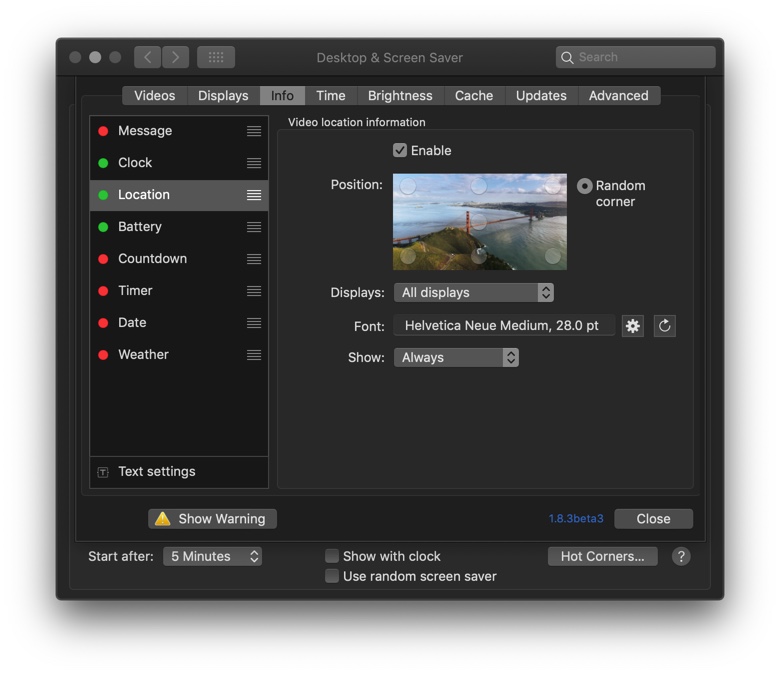Viewport: 780px width, 674px height.
Task: Click the red status dot beside Date
Action: point(103,323)
